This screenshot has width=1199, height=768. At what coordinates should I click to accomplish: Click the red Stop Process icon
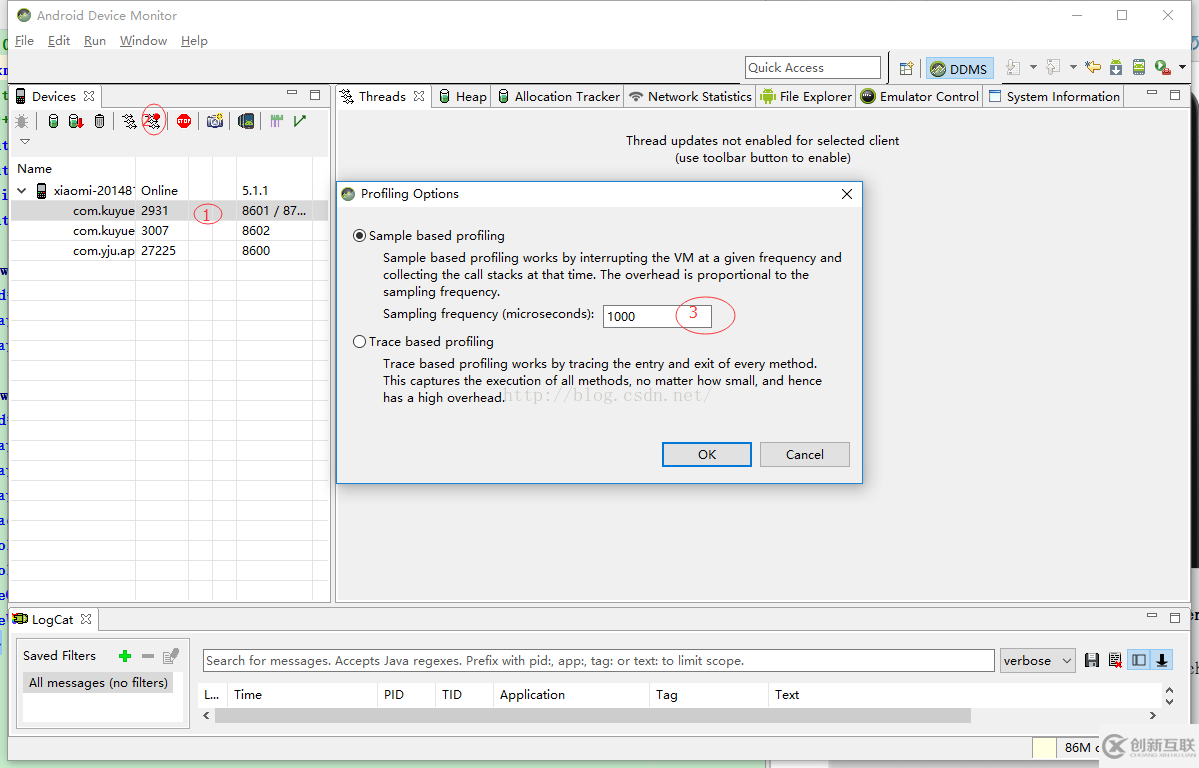coord(184,121)
